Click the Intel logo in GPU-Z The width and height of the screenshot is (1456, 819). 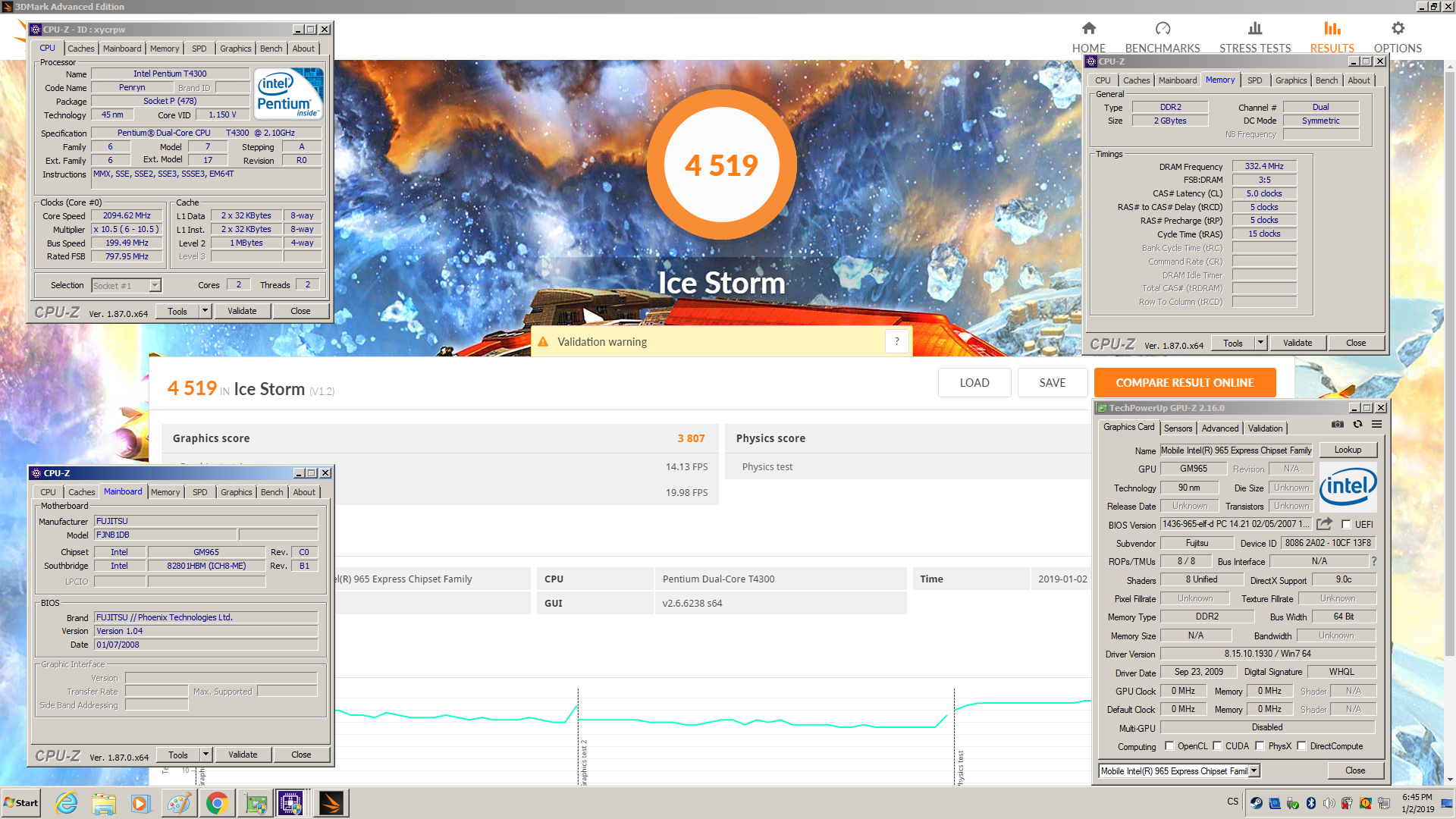(1348, 486)
